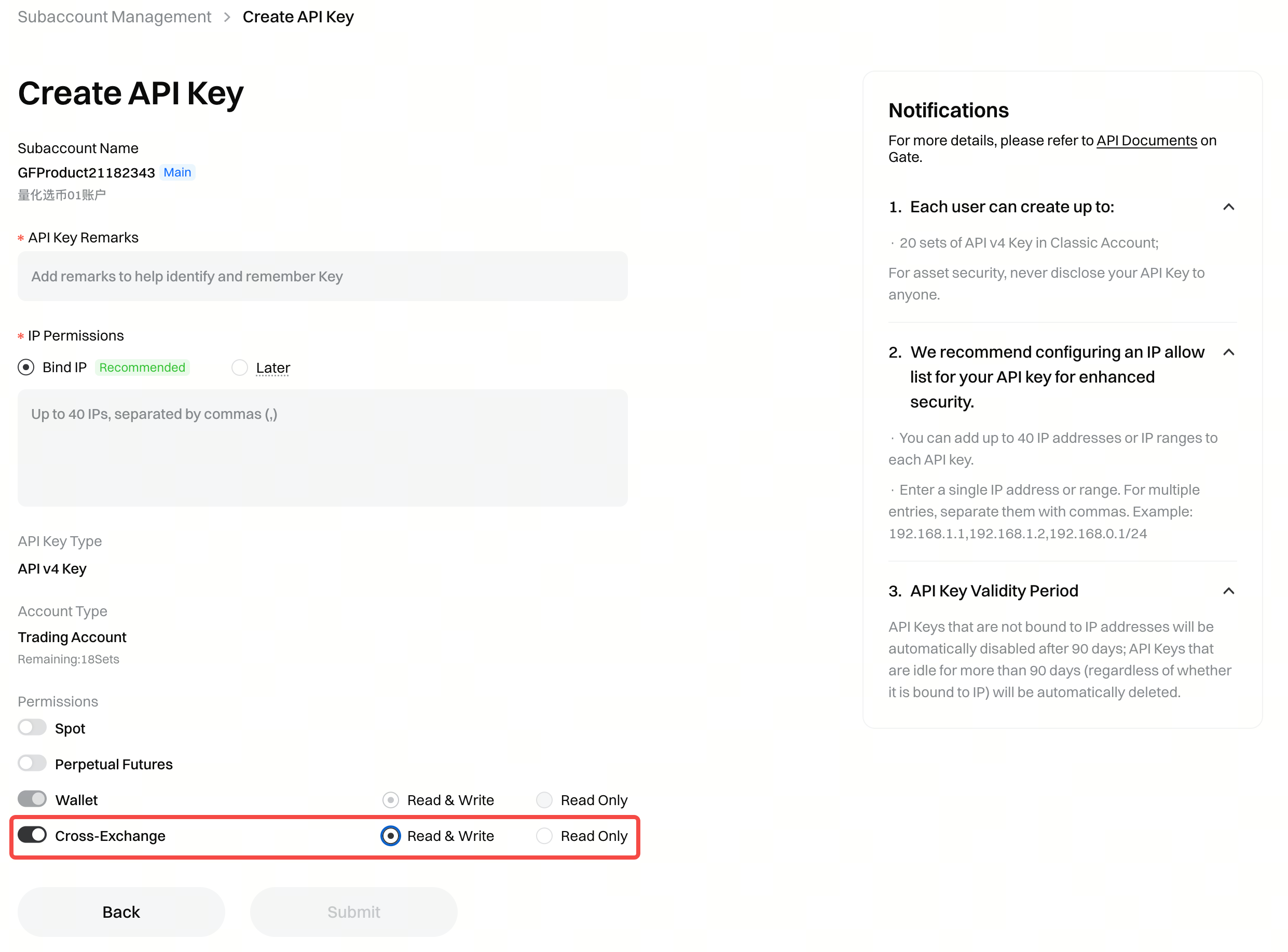Disable the Wallet permission toggle
This screenshot has width=1288, height=952.
[32, 799]
